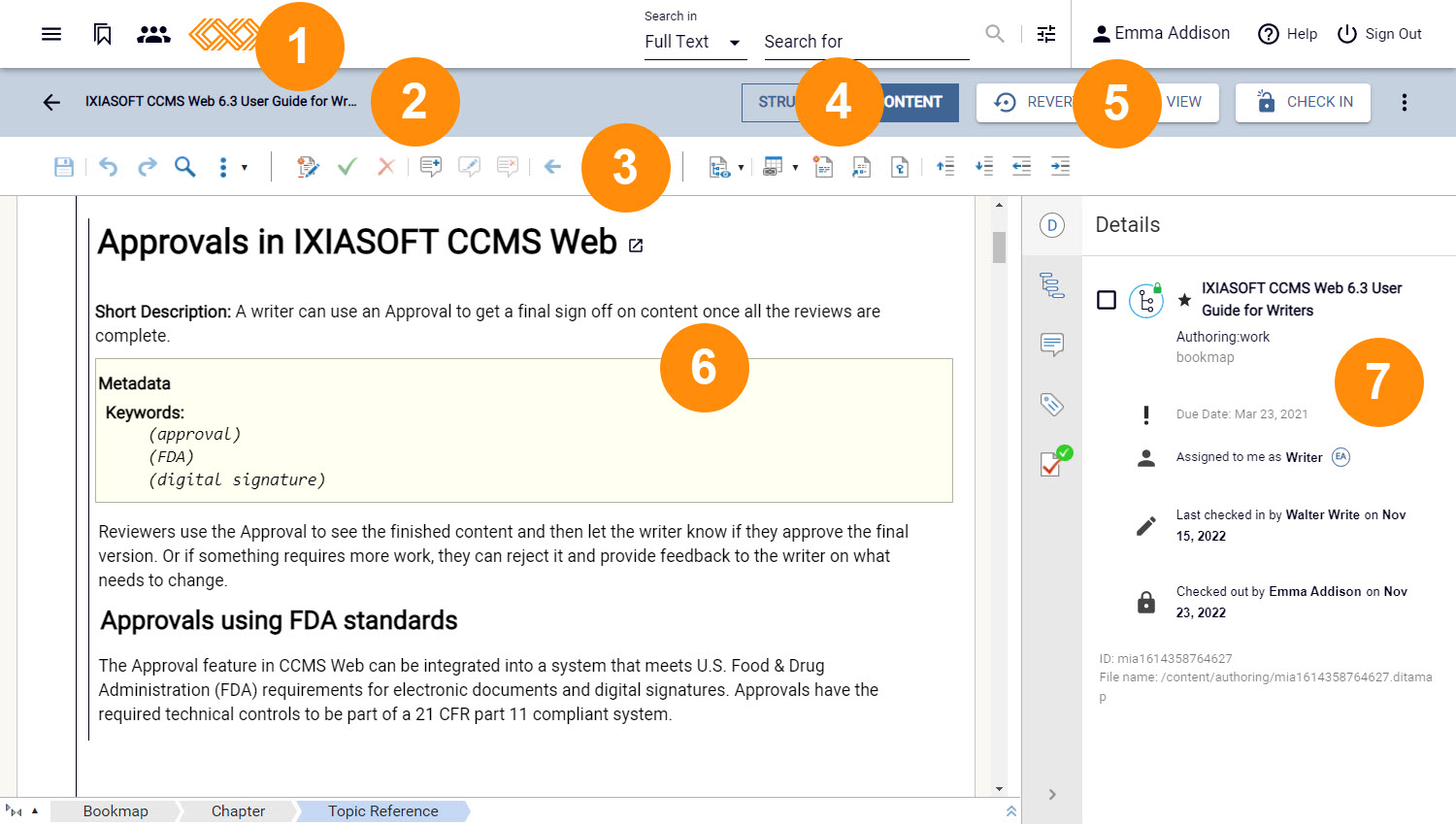Open the approvals checklist side panel
The width and height of the screenshot is (1456, 825).
(x=1055, y=461)
